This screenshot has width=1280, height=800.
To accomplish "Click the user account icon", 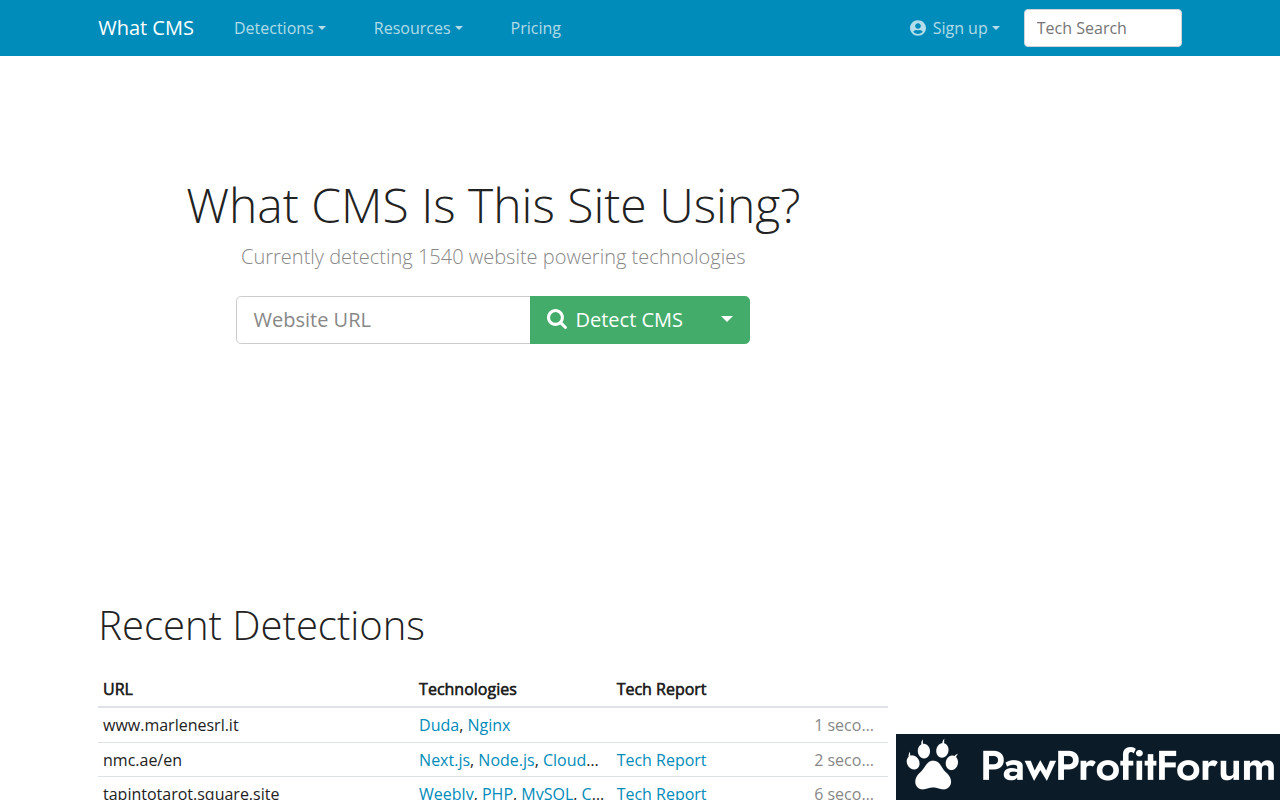I will click(x=918, y=28).
